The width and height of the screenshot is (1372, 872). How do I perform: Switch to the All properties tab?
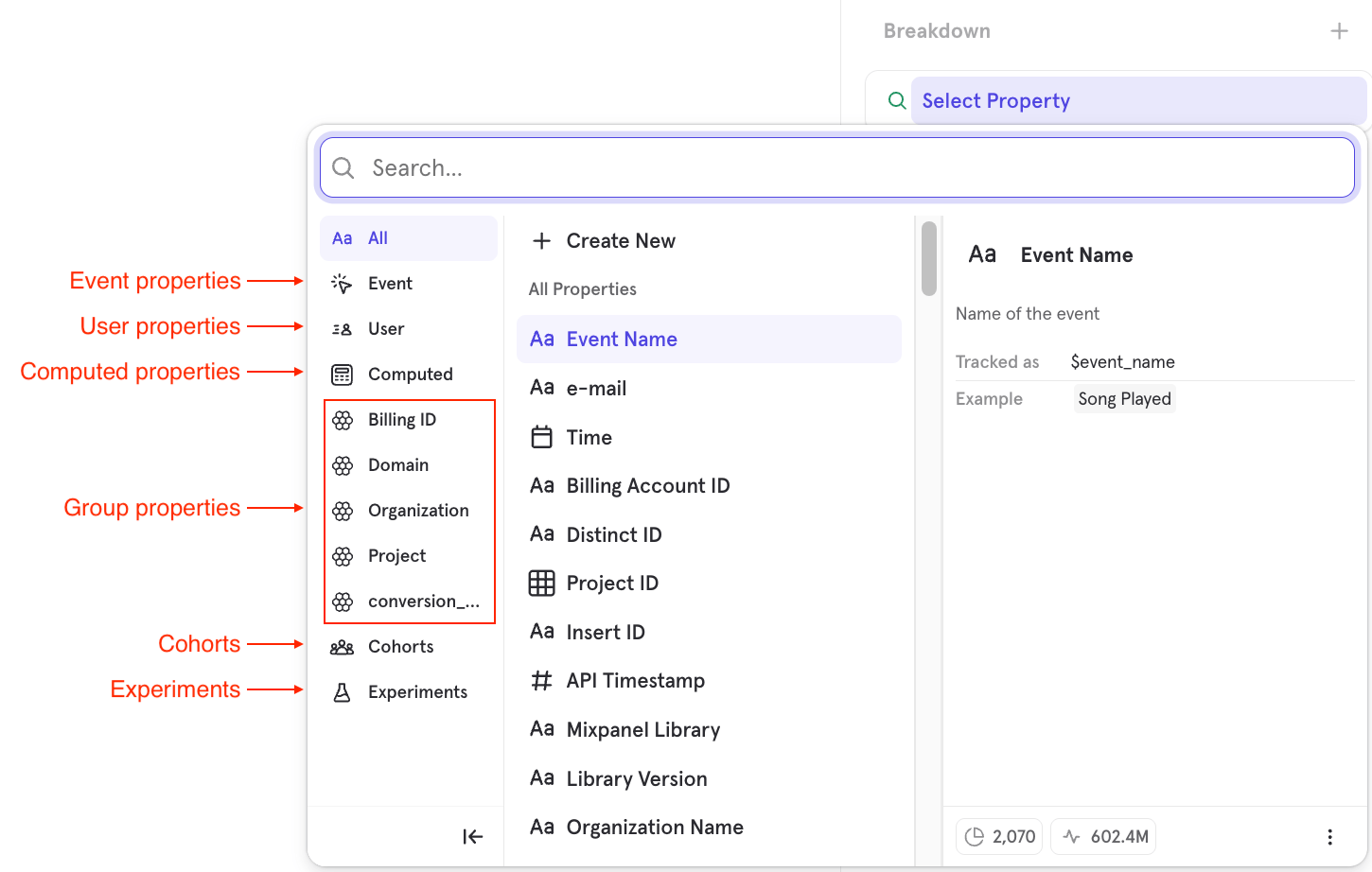pyautogui.click(x=409, y=238)
